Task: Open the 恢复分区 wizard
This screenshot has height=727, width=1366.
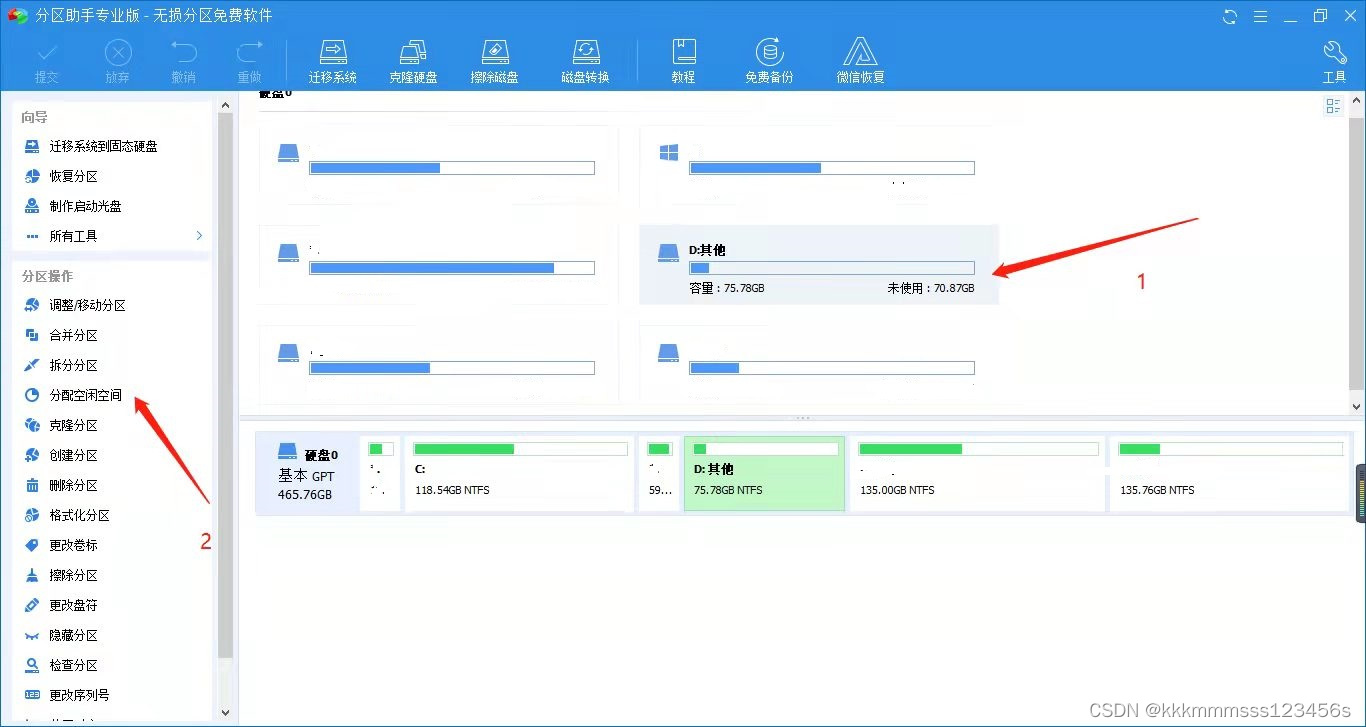Action: [x=73, y=176]
